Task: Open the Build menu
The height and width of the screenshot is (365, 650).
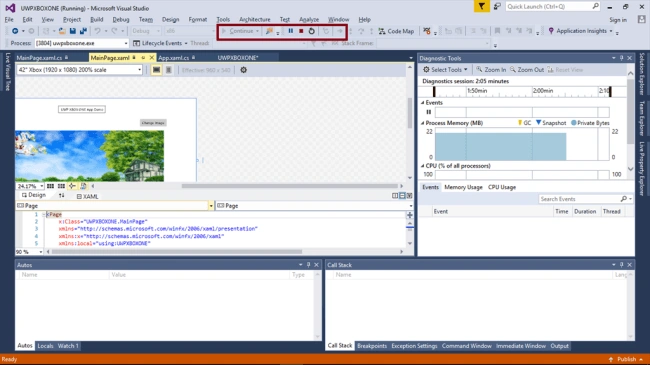Action: (x=97, y=19)
